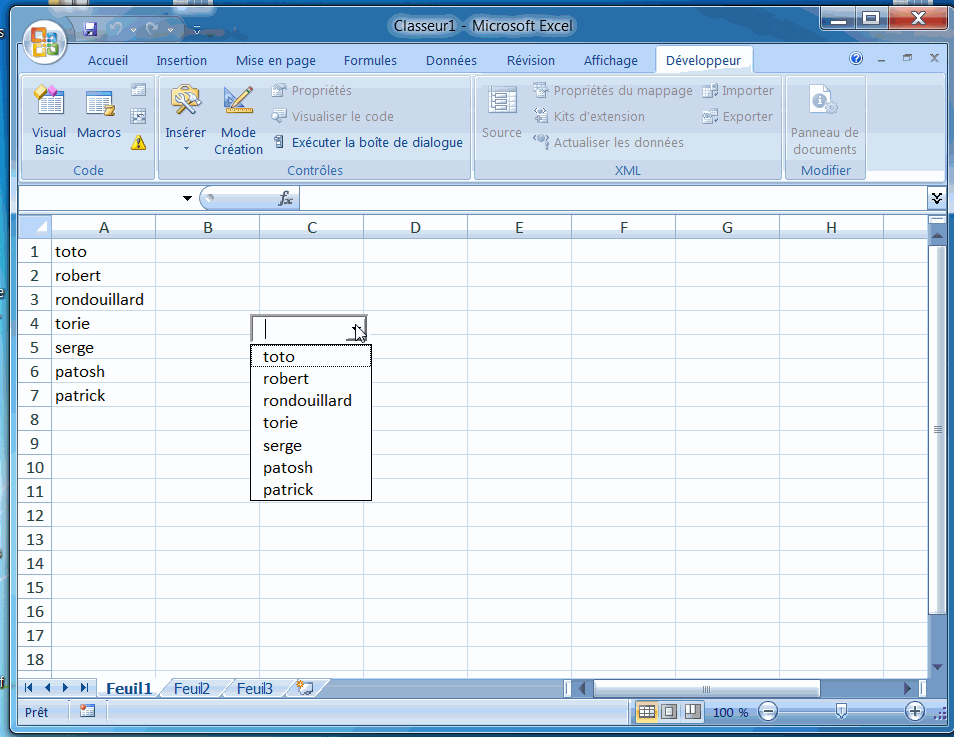Click the Exporter XML button

coord(737,116)
